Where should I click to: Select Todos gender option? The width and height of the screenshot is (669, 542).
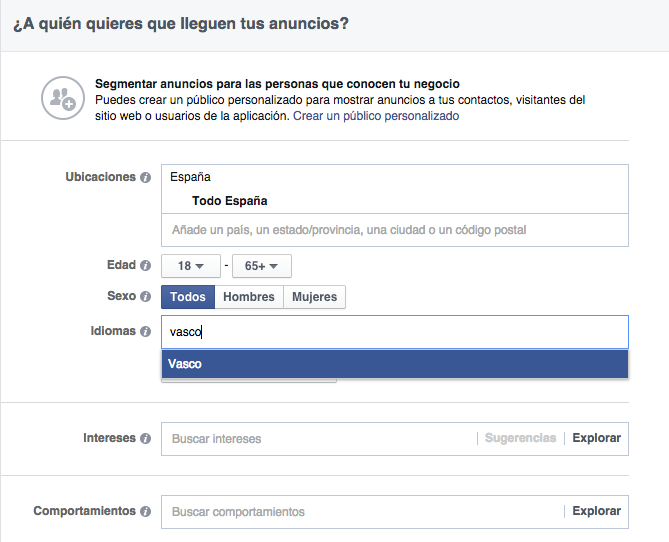188,297
